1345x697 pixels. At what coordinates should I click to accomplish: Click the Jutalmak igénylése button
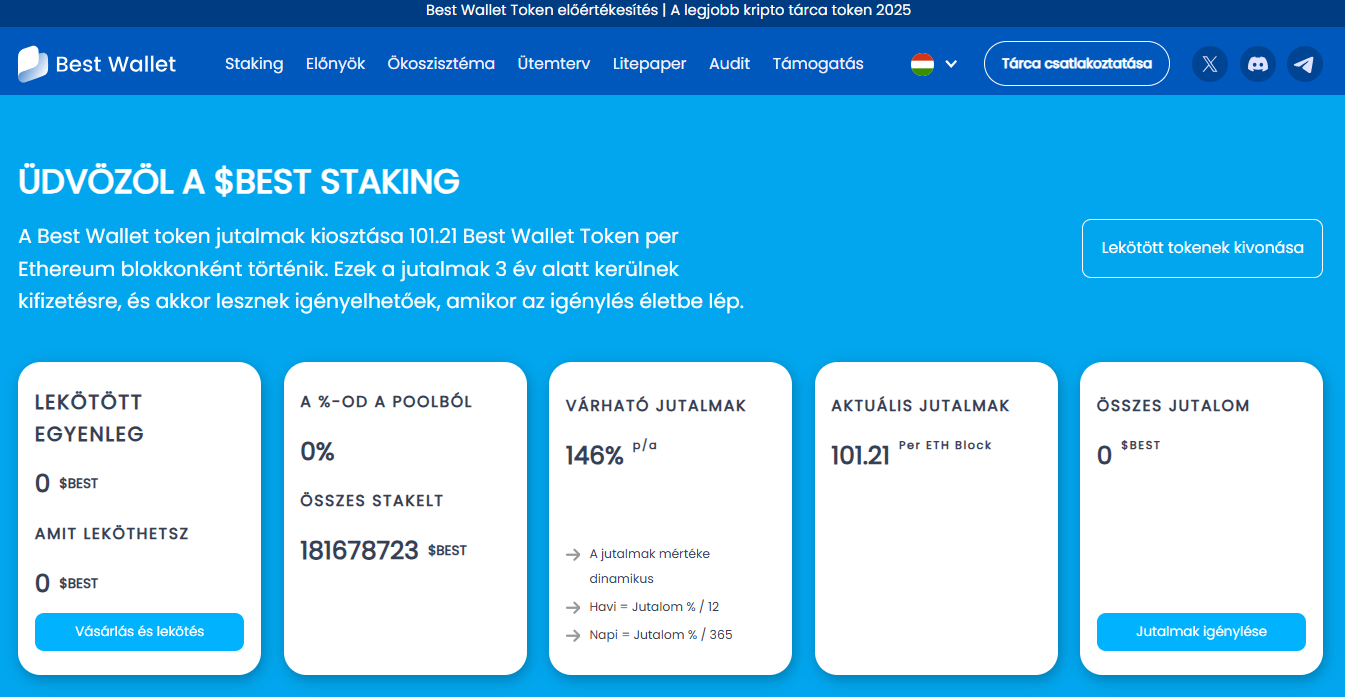point(1201,632)
